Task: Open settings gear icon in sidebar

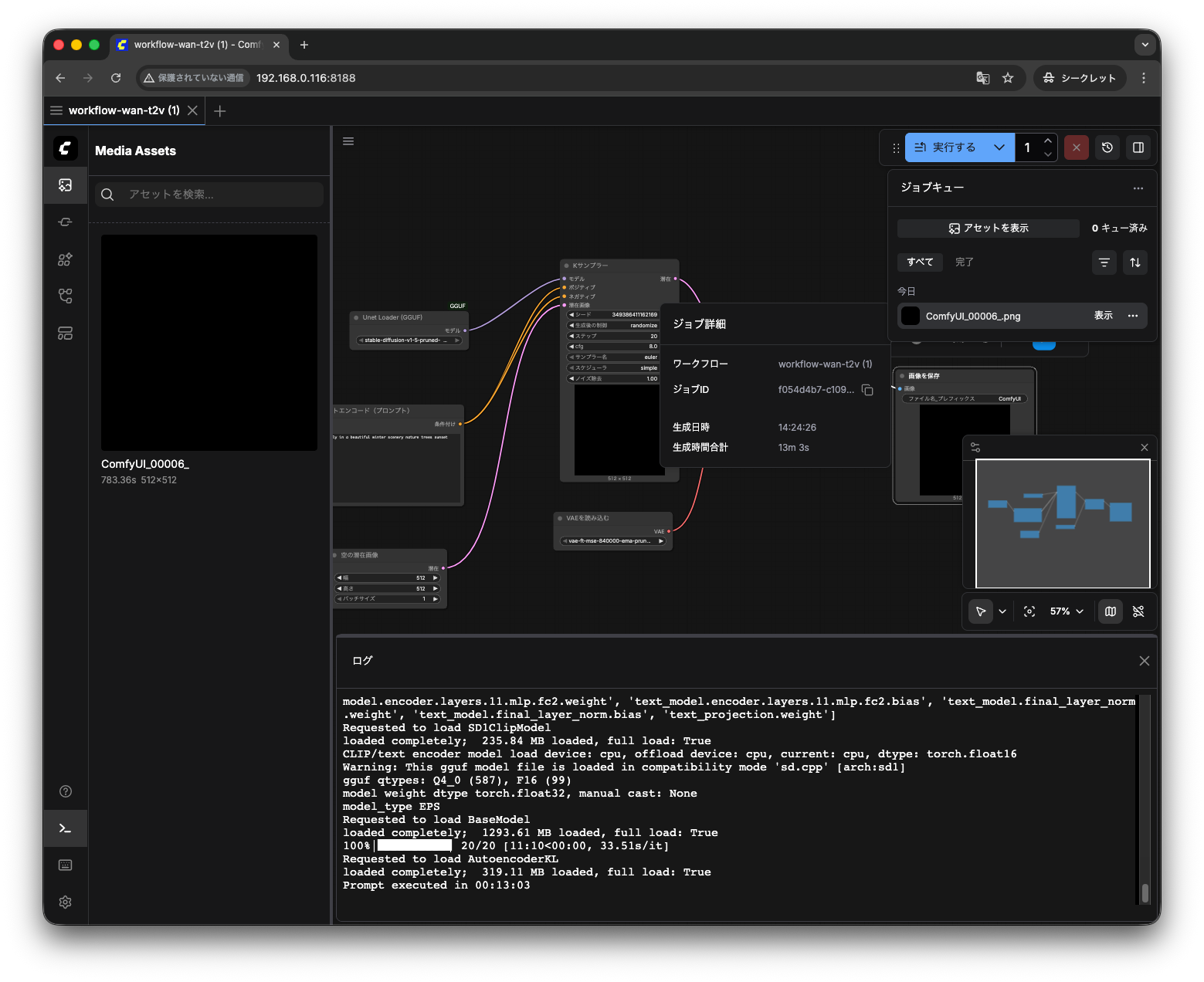Action: click(66, 902)
